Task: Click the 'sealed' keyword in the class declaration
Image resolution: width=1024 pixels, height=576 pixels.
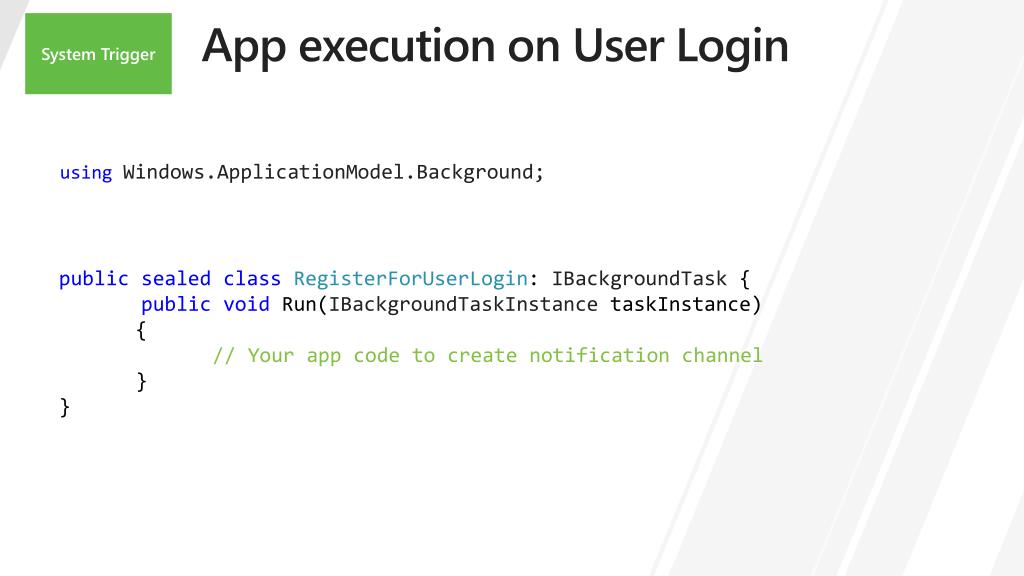Action: (x=176, y=279)
